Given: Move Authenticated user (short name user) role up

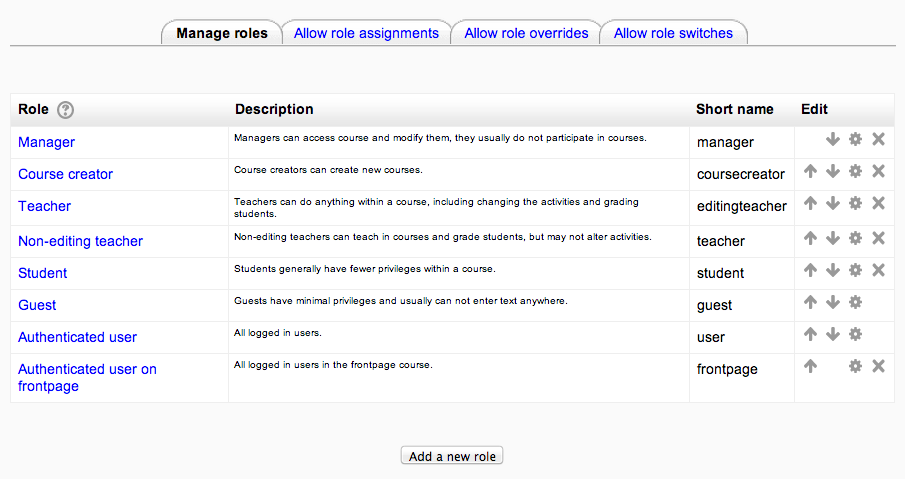Looking at the screenshot, I should click(x=810, y=334).
